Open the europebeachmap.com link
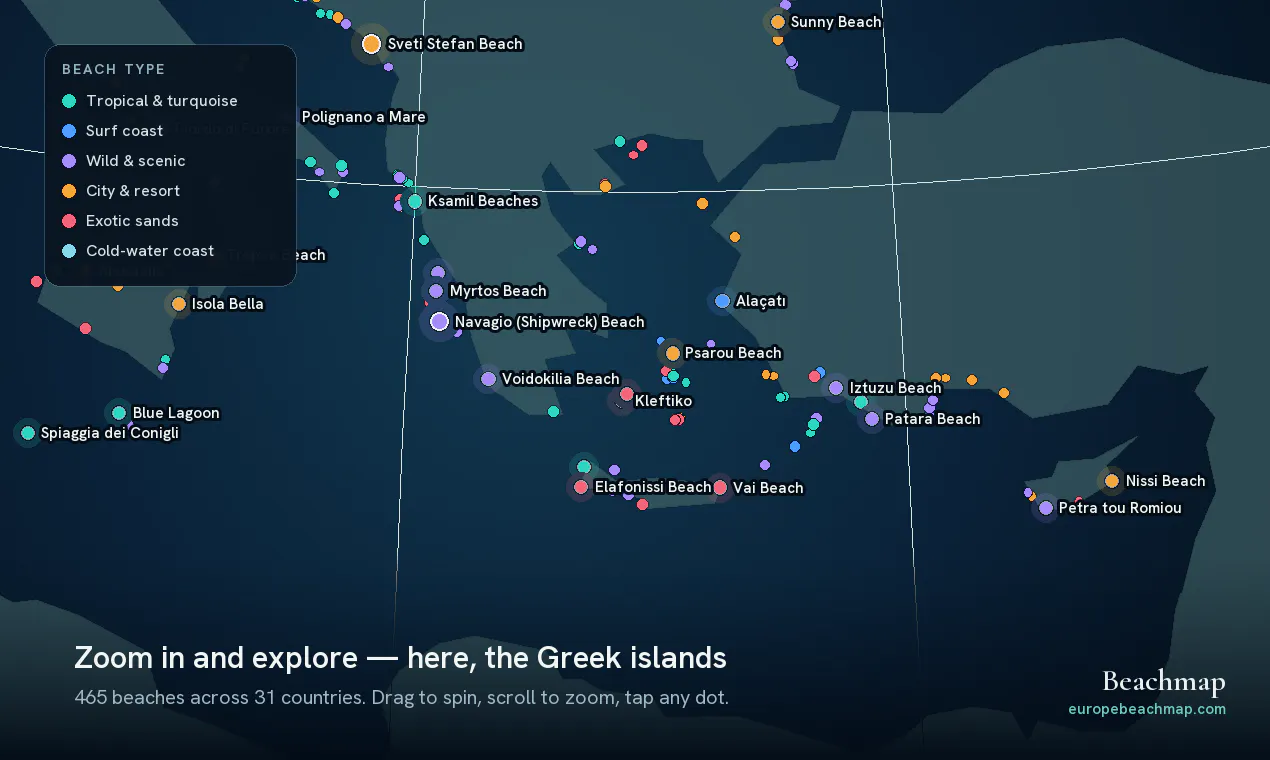Viewport: 1270px width, 760px height. click(x=1147, y=709)
